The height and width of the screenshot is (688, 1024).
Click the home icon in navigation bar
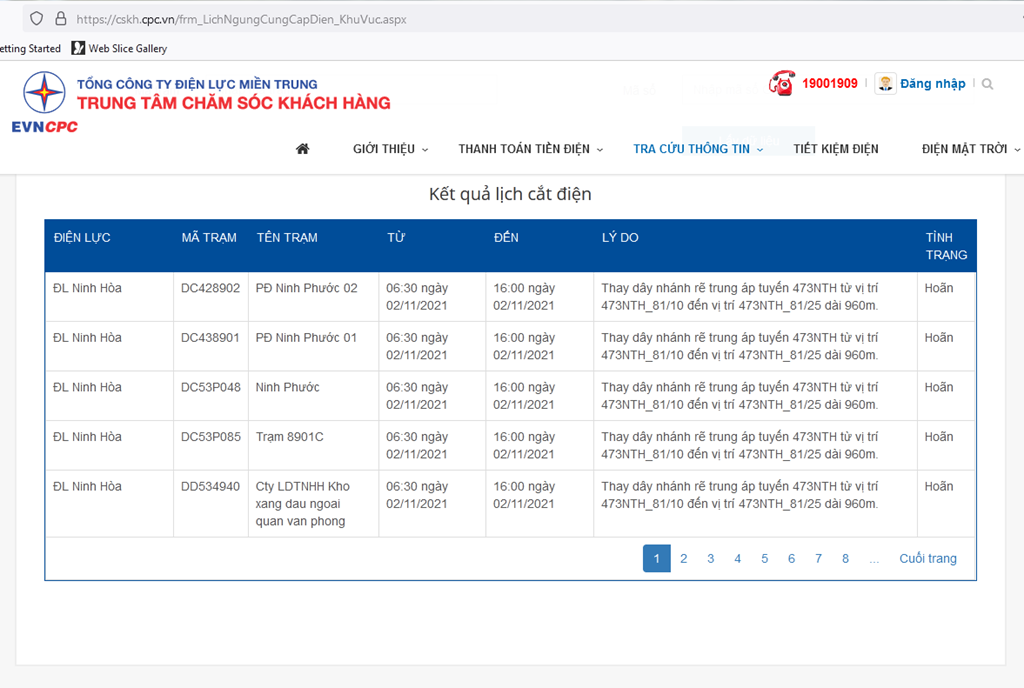pos(303,149)
